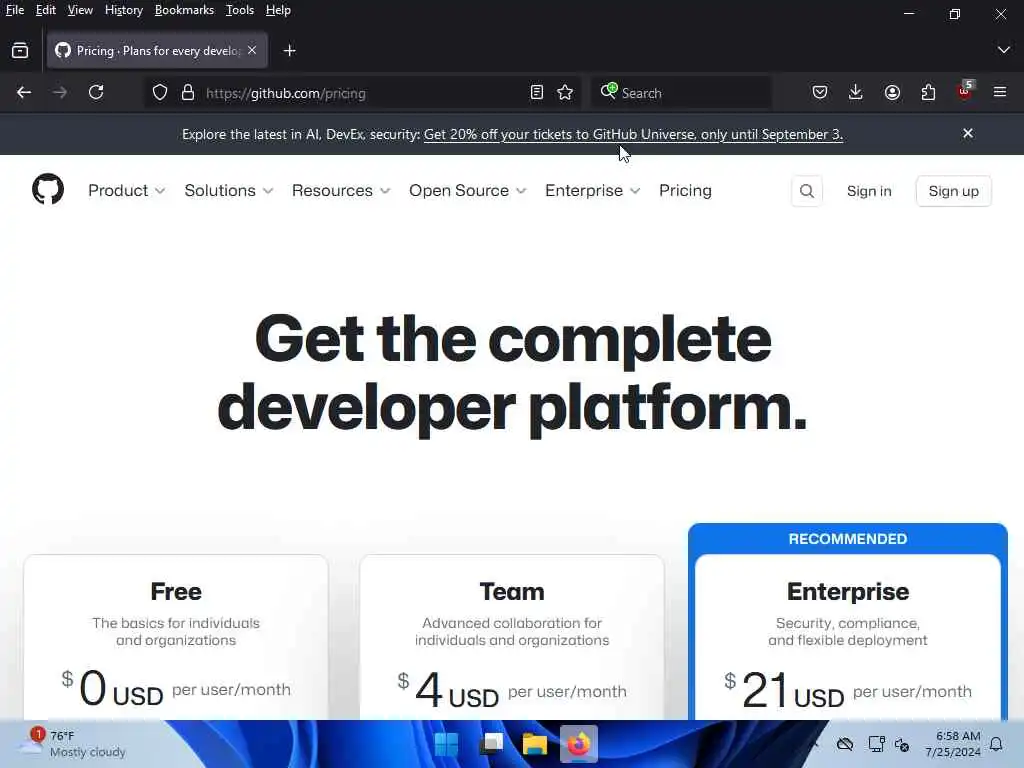The height and width of the screenshot is (768, 1024).
Task: Select the Pricing GitHub browser tab
Action: pyautogui.click(x=157, y=50)
